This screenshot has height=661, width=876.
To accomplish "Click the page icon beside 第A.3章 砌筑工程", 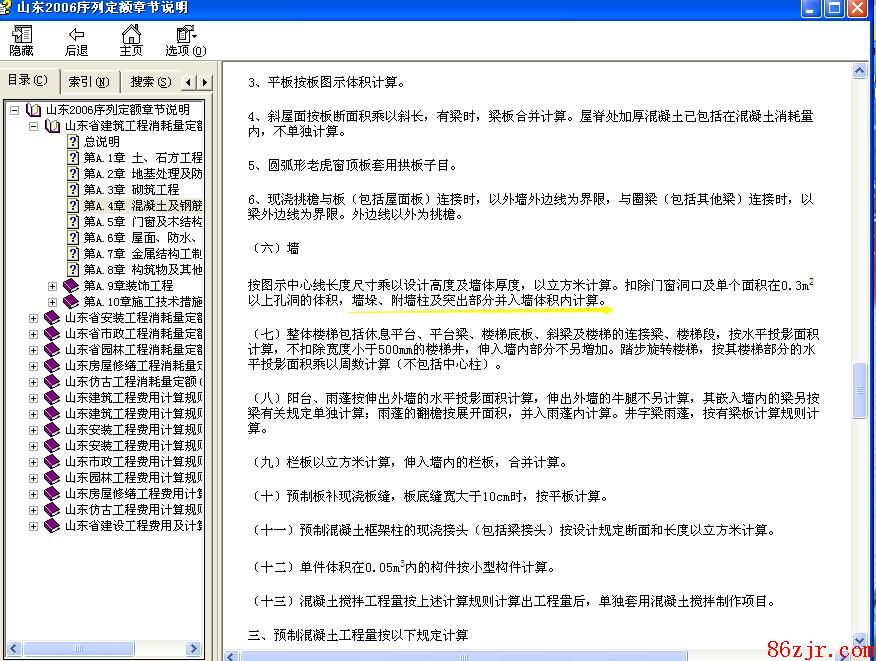I will (72, 190).
